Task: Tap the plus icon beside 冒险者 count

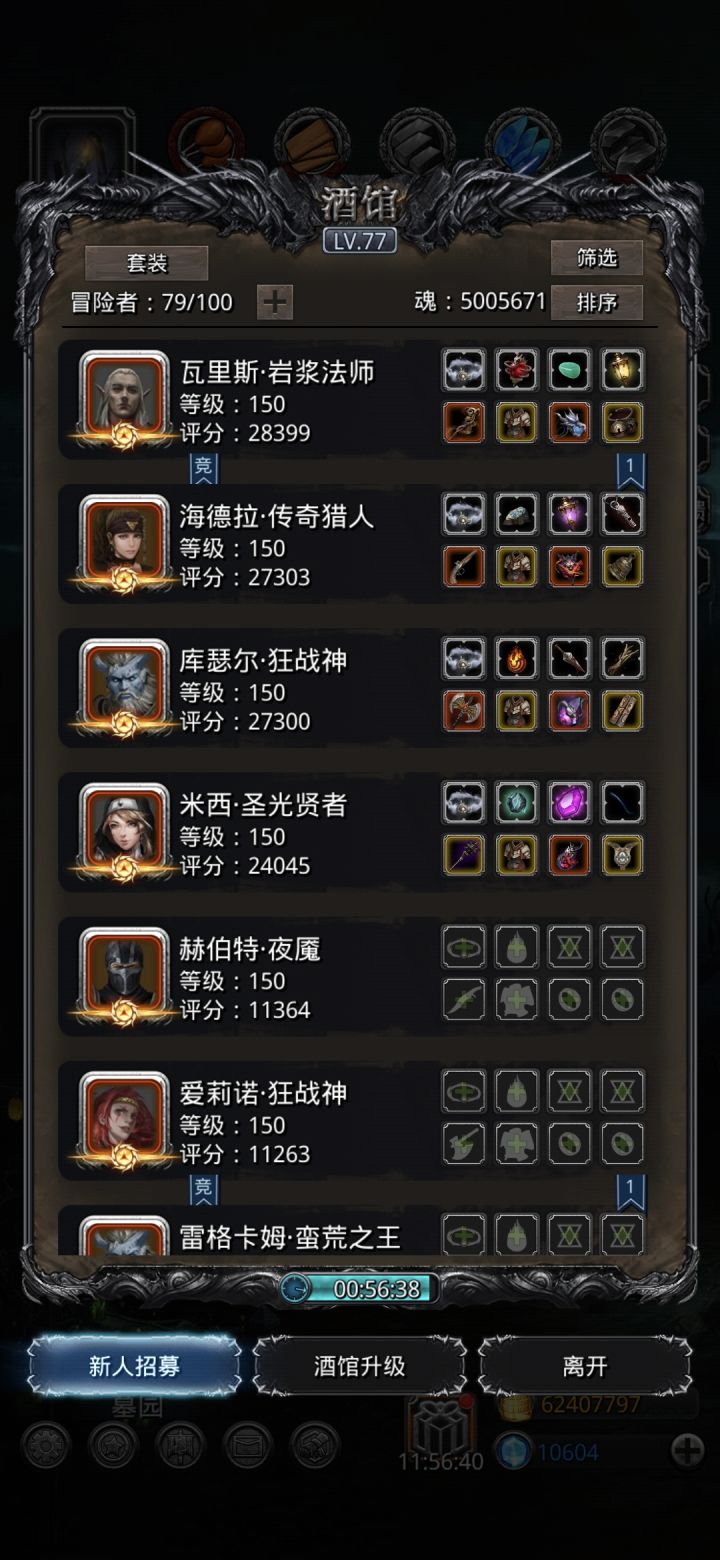Action: (x=275, y=302)
